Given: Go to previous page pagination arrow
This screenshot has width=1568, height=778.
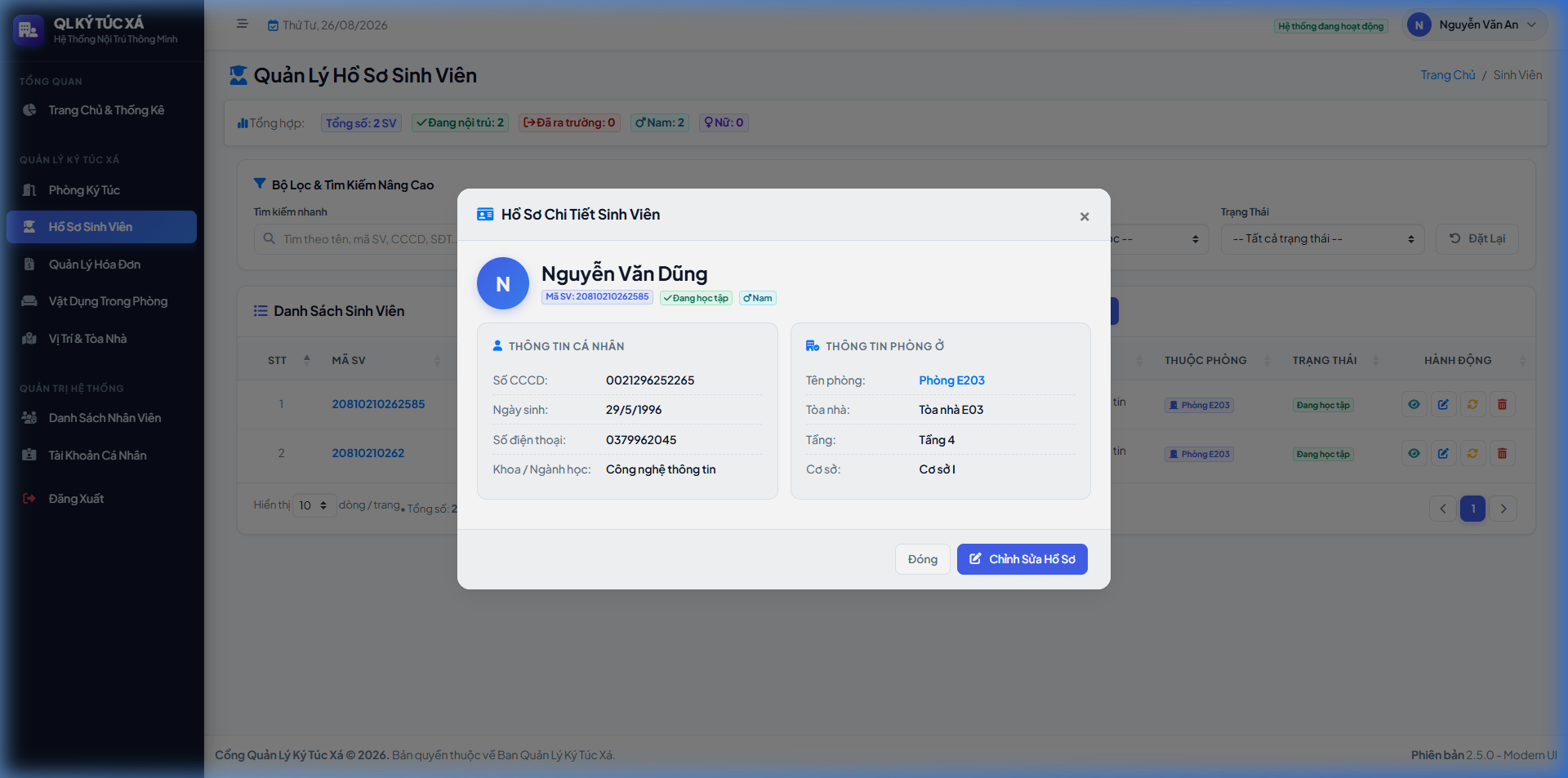Looking at the screenshot, I should point(1443,509).
